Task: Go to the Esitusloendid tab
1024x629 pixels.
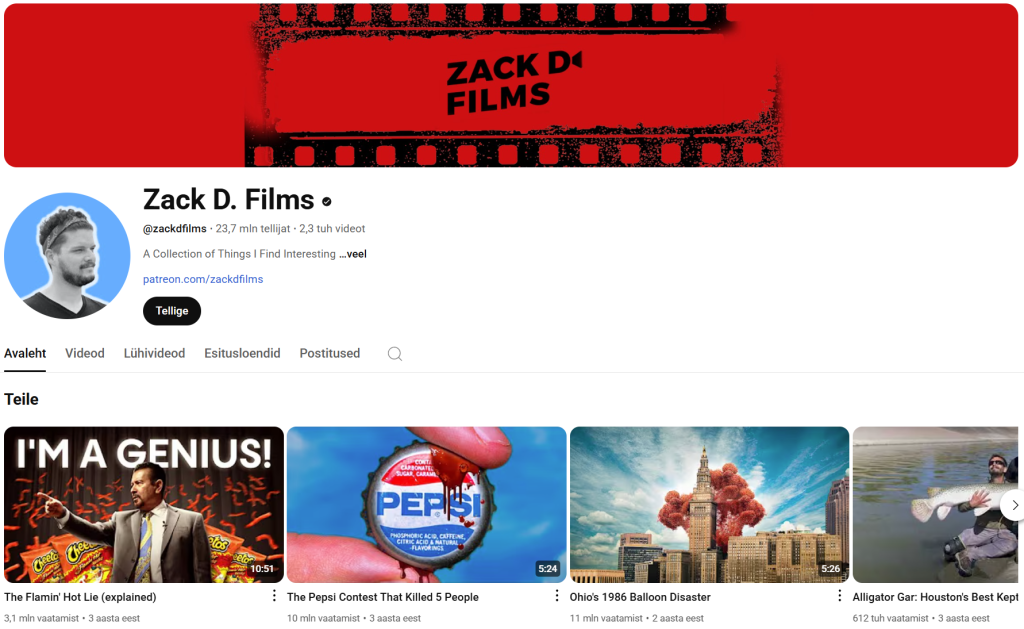Action: click(x=242, y=353)
